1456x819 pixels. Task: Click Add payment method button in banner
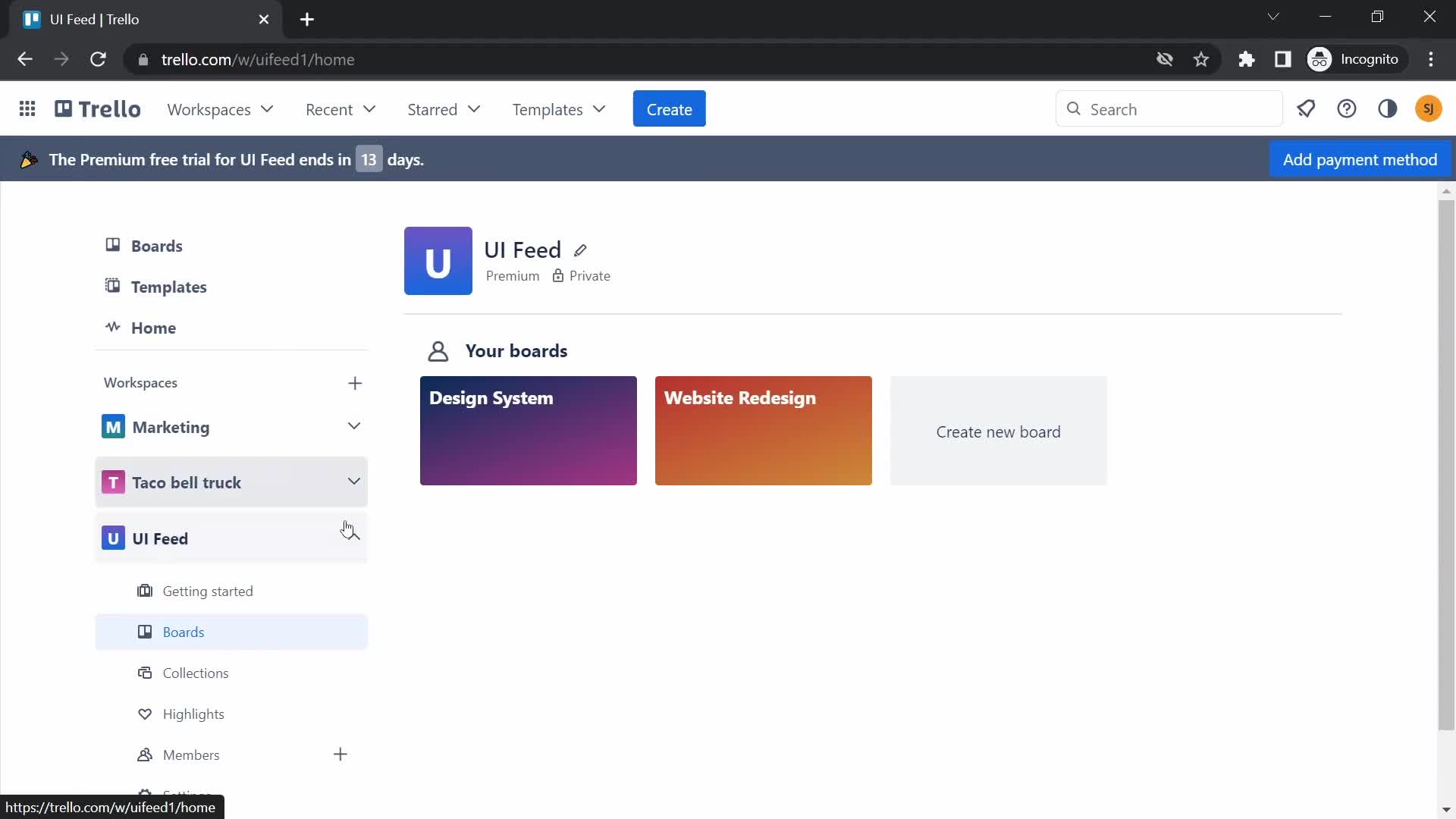(x=1361, y=160)
